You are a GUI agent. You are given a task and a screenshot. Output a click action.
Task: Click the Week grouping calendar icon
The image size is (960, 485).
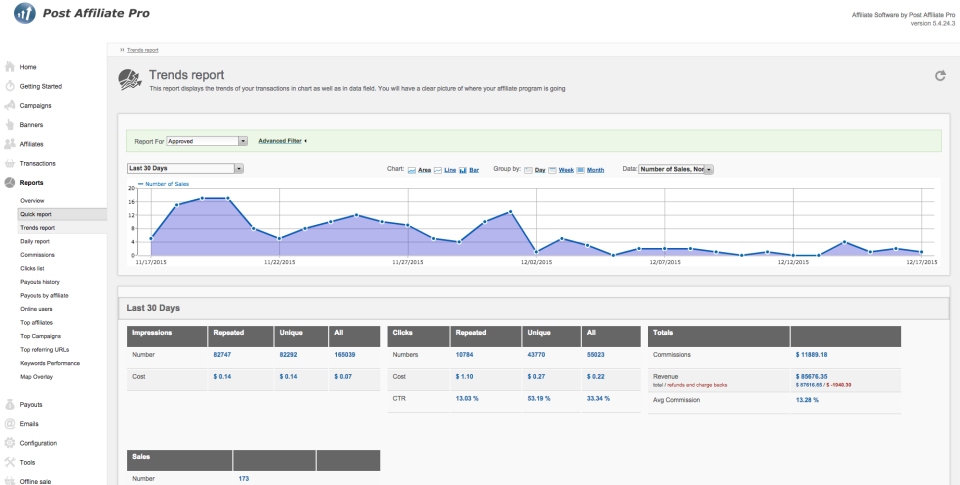coord(552,170)
